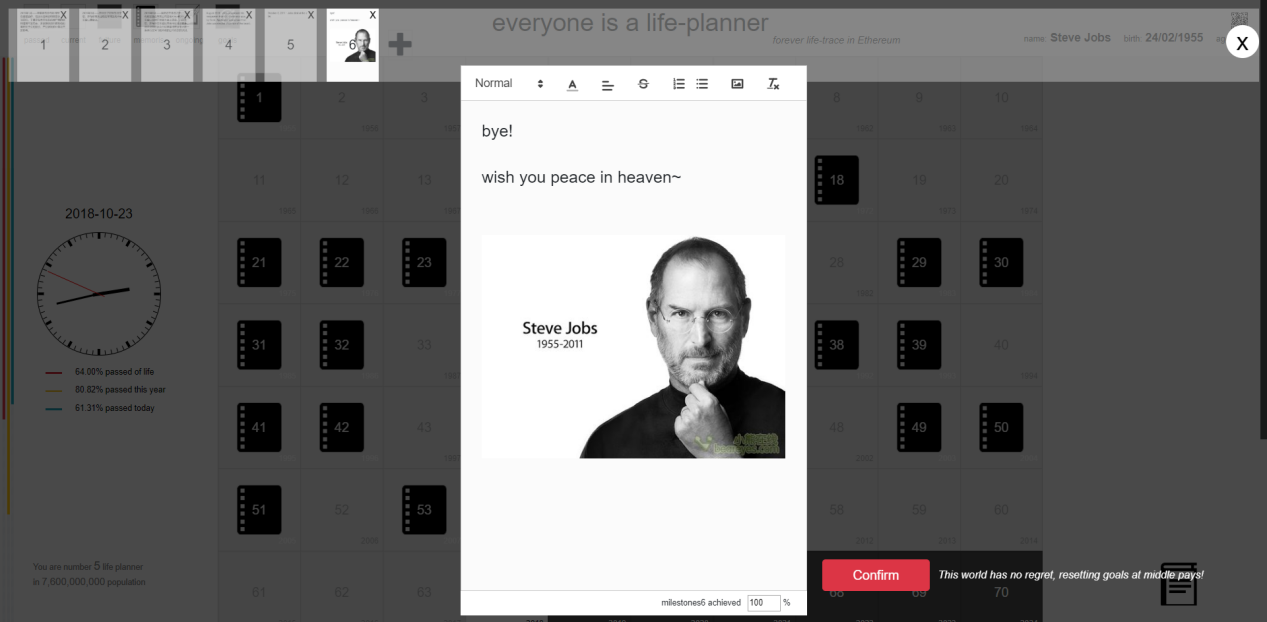The height and width of the screenshot is (622, 1267).
Task: Add a new milestone page with plus
Action: click(400, 44)
